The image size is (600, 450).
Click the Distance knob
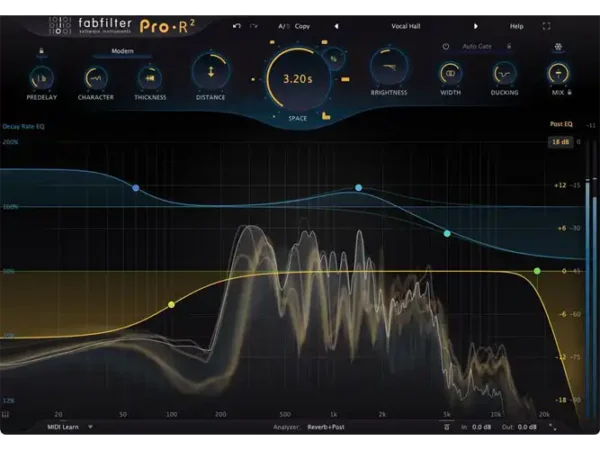coord(210,71)
